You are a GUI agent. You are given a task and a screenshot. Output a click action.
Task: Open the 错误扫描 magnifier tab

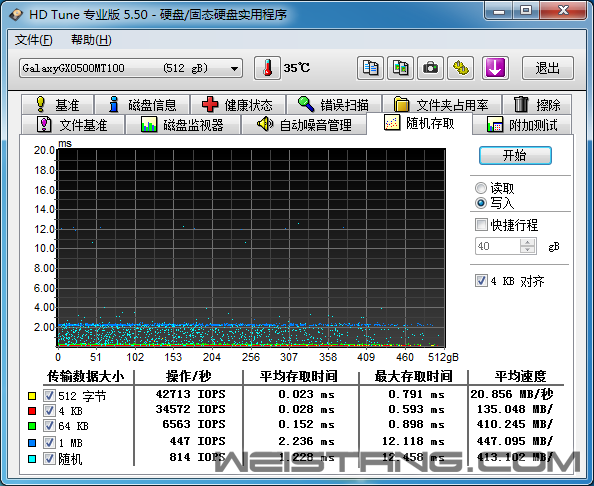click(x=334, y=105)
